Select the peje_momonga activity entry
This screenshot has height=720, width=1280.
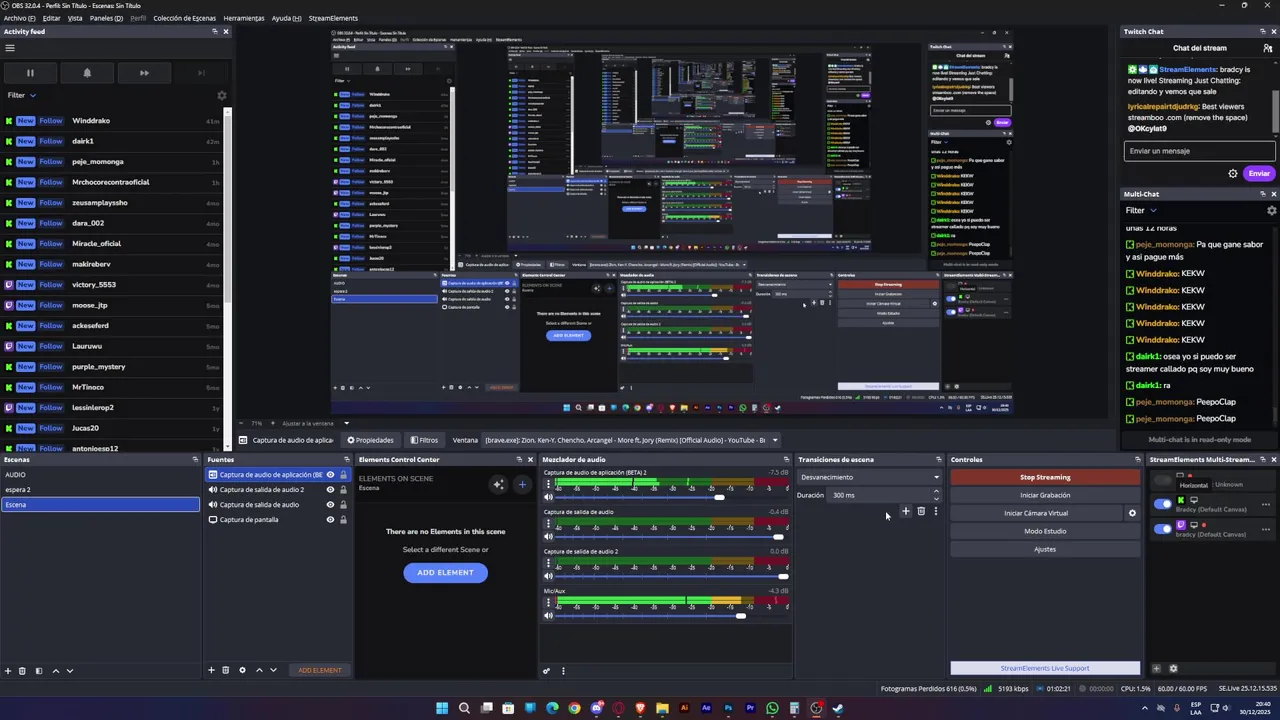click(x=112, y=162)
